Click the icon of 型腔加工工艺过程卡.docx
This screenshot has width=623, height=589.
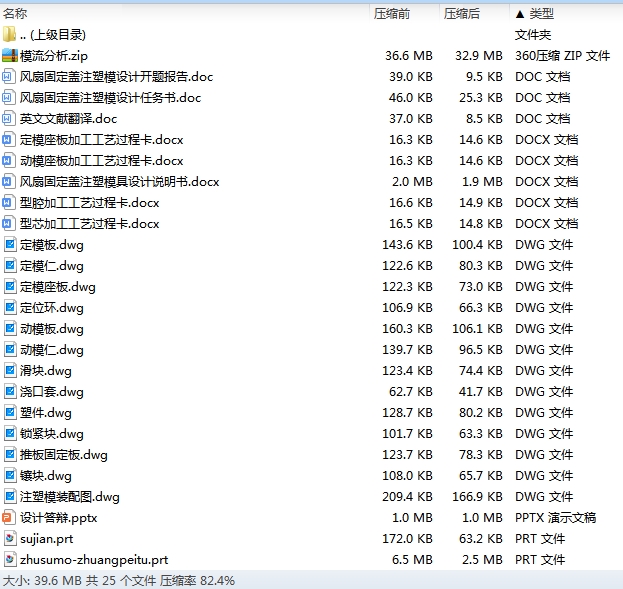(x=8, y=203)
